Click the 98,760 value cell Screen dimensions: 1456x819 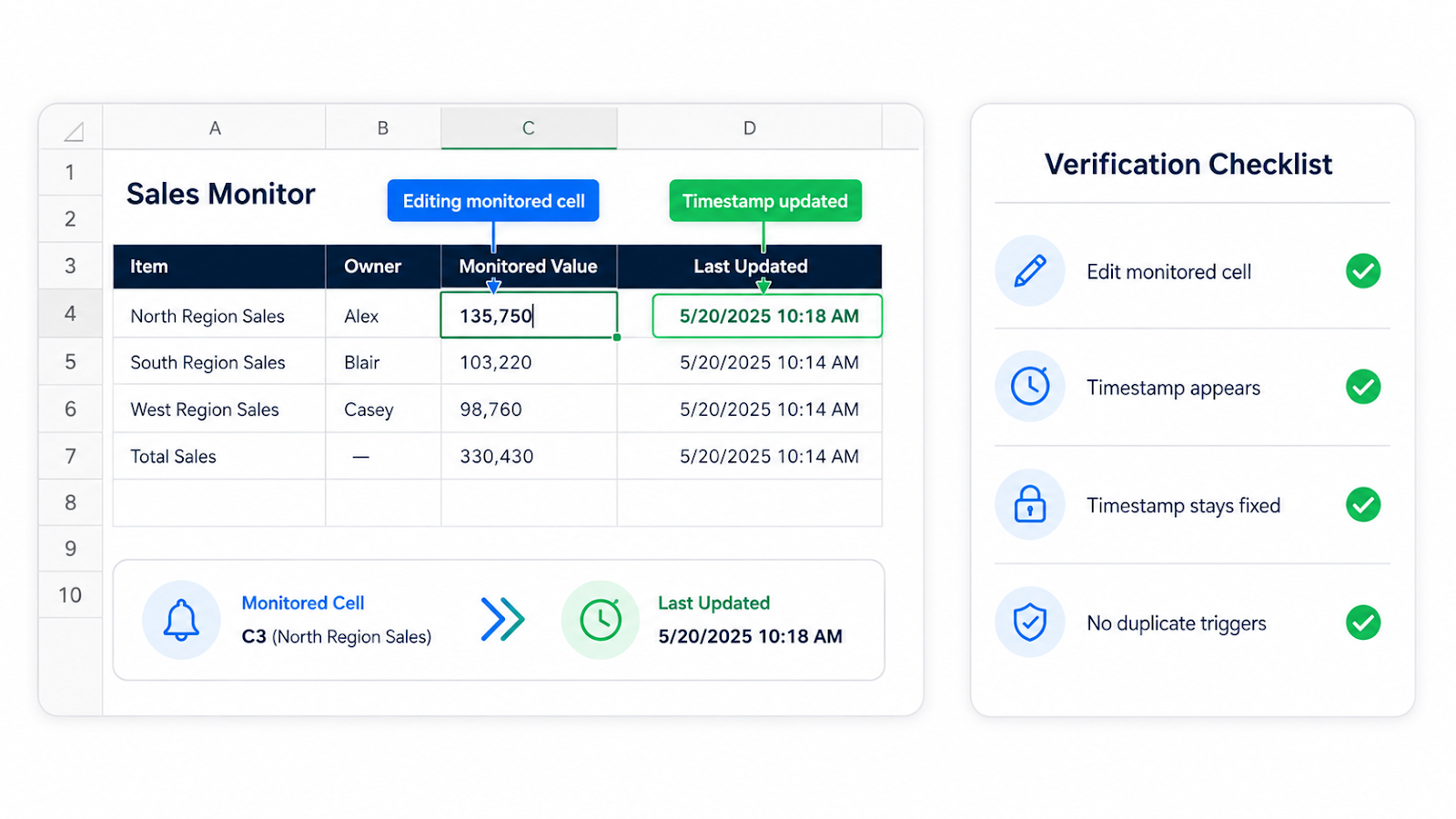point(529,409)
